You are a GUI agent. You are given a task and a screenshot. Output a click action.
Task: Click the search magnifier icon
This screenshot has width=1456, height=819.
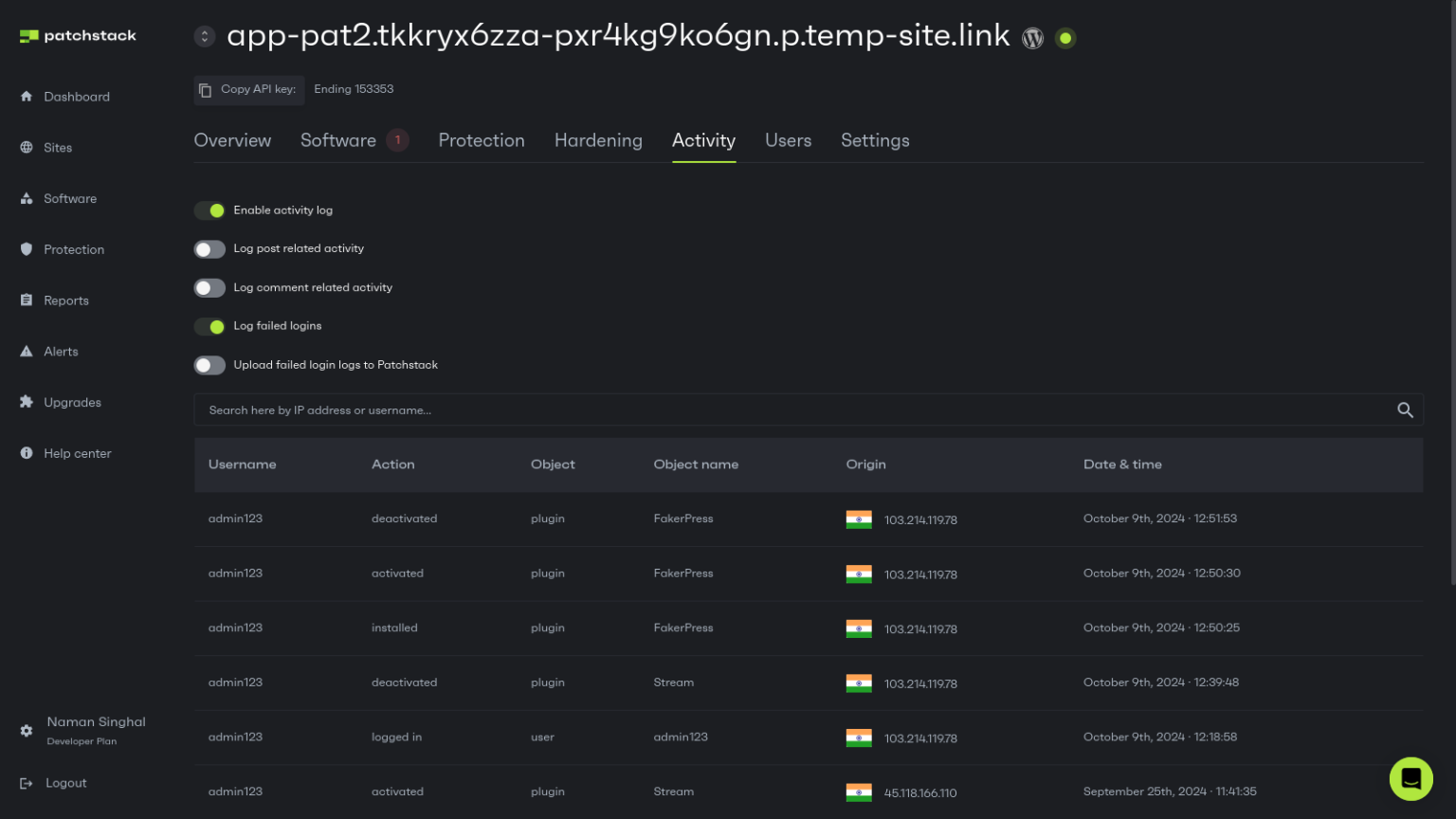[1406, 409]
